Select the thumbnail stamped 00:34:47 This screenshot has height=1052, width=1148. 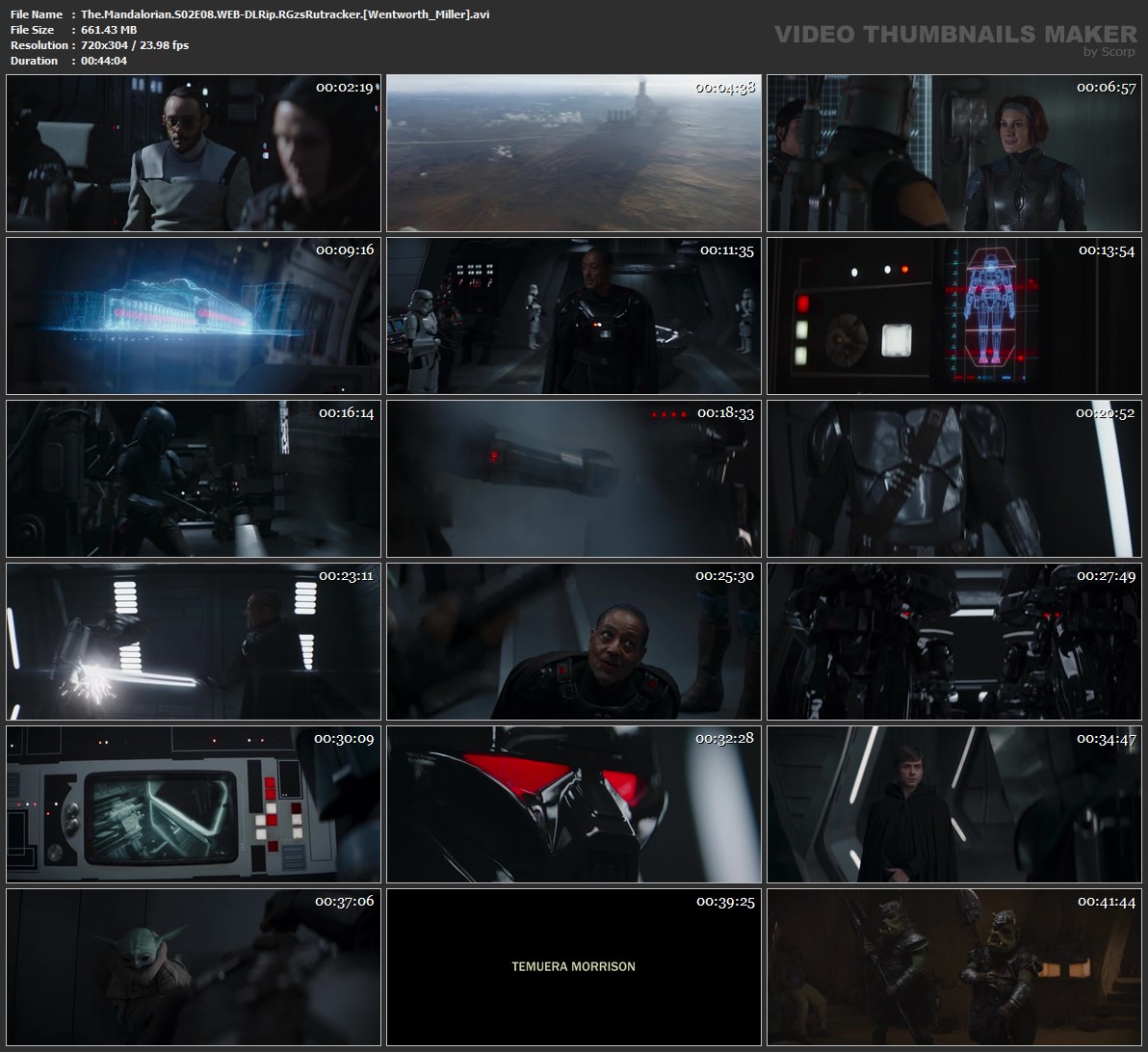click(x=954, y=804)
